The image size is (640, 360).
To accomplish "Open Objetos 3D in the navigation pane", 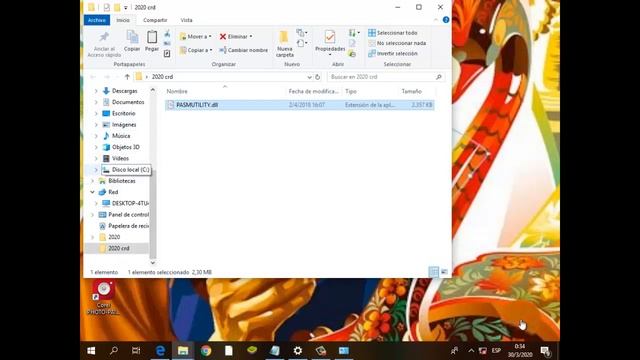I will [125, 147].
